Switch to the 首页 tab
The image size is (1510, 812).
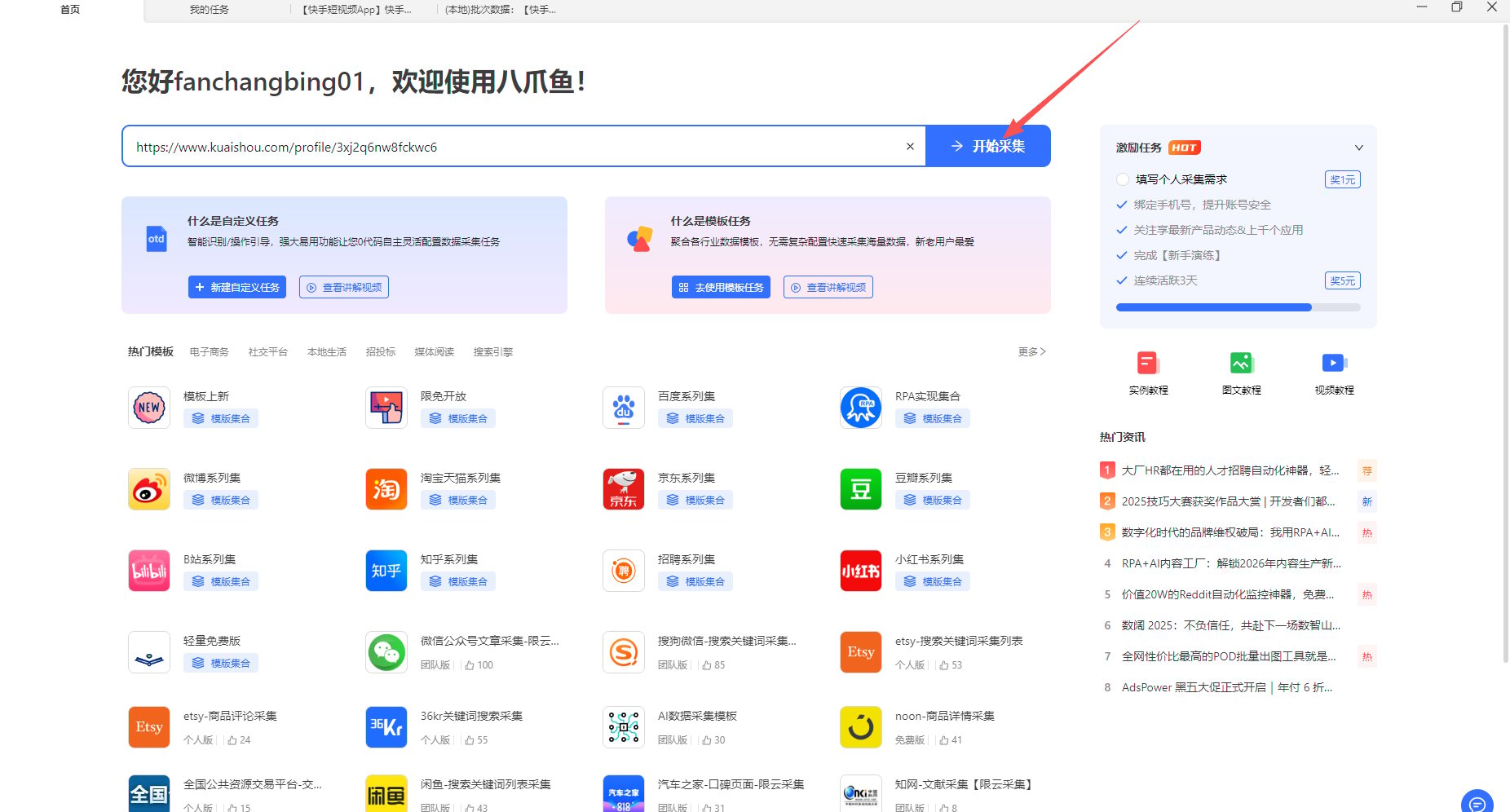[70, 10]
